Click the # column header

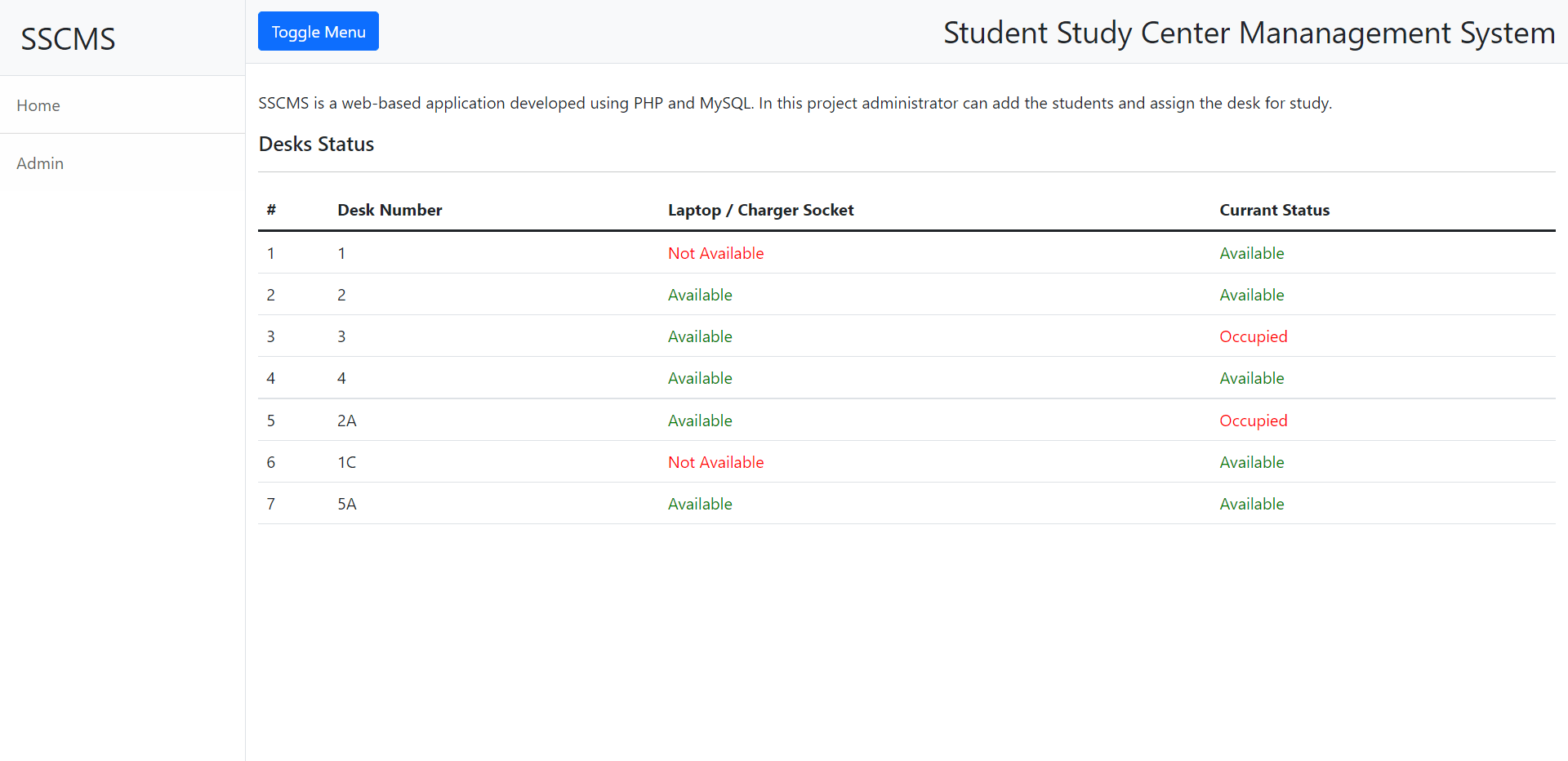point(270,210)
